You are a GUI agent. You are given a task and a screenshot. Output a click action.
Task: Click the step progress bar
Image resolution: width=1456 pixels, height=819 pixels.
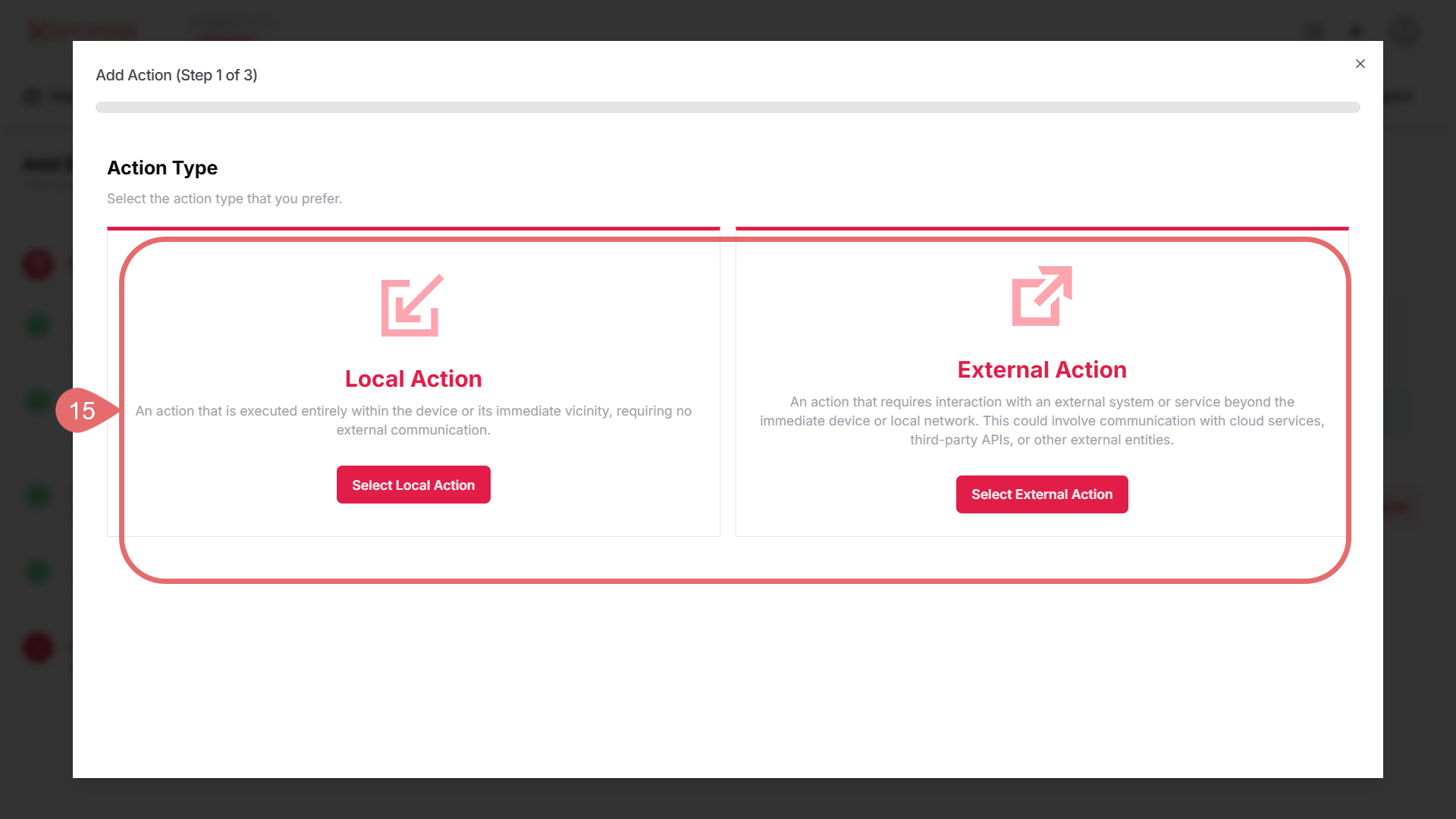[x=727, y=108]
